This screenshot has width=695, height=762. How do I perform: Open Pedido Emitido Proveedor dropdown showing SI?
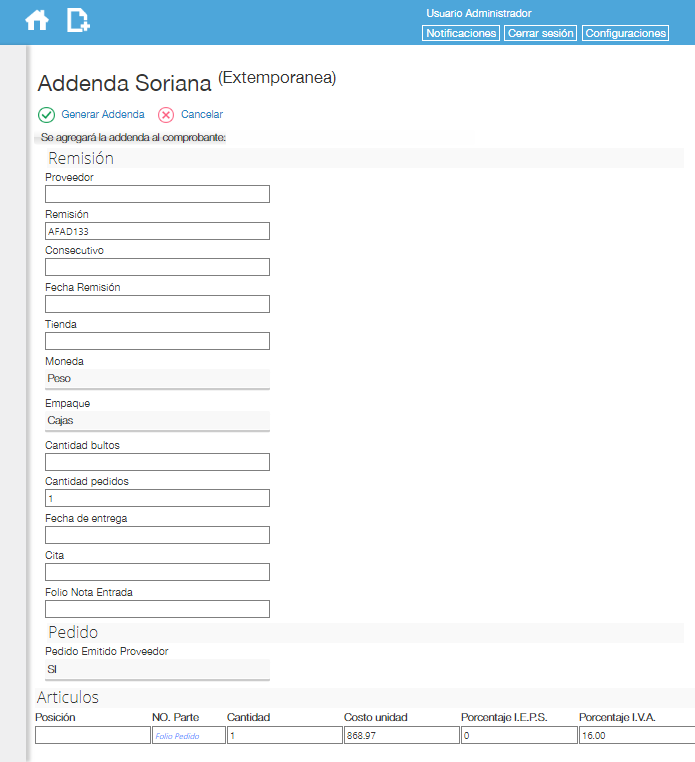pos(157,670)
